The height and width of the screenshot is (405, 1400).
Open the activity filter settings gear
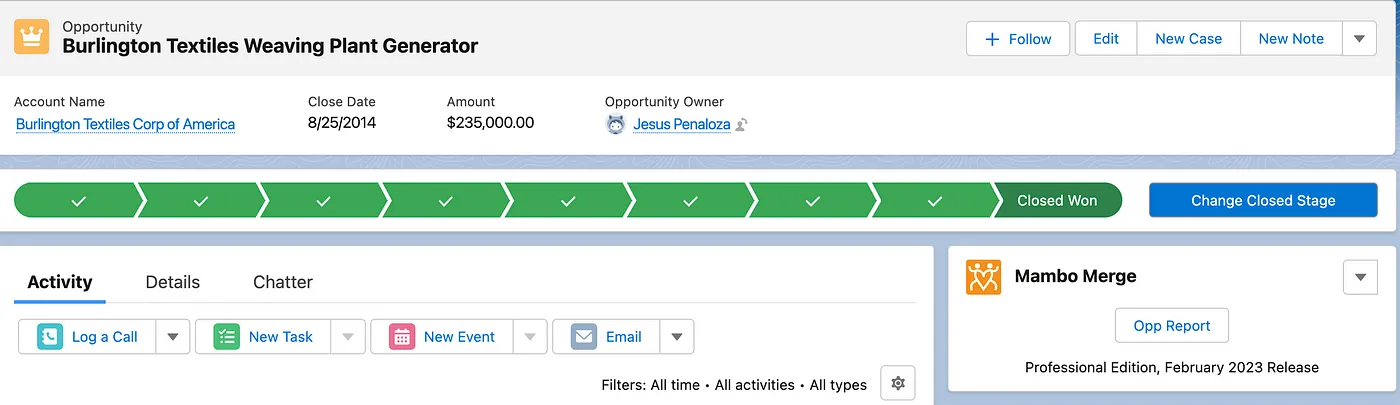point(898,384)
